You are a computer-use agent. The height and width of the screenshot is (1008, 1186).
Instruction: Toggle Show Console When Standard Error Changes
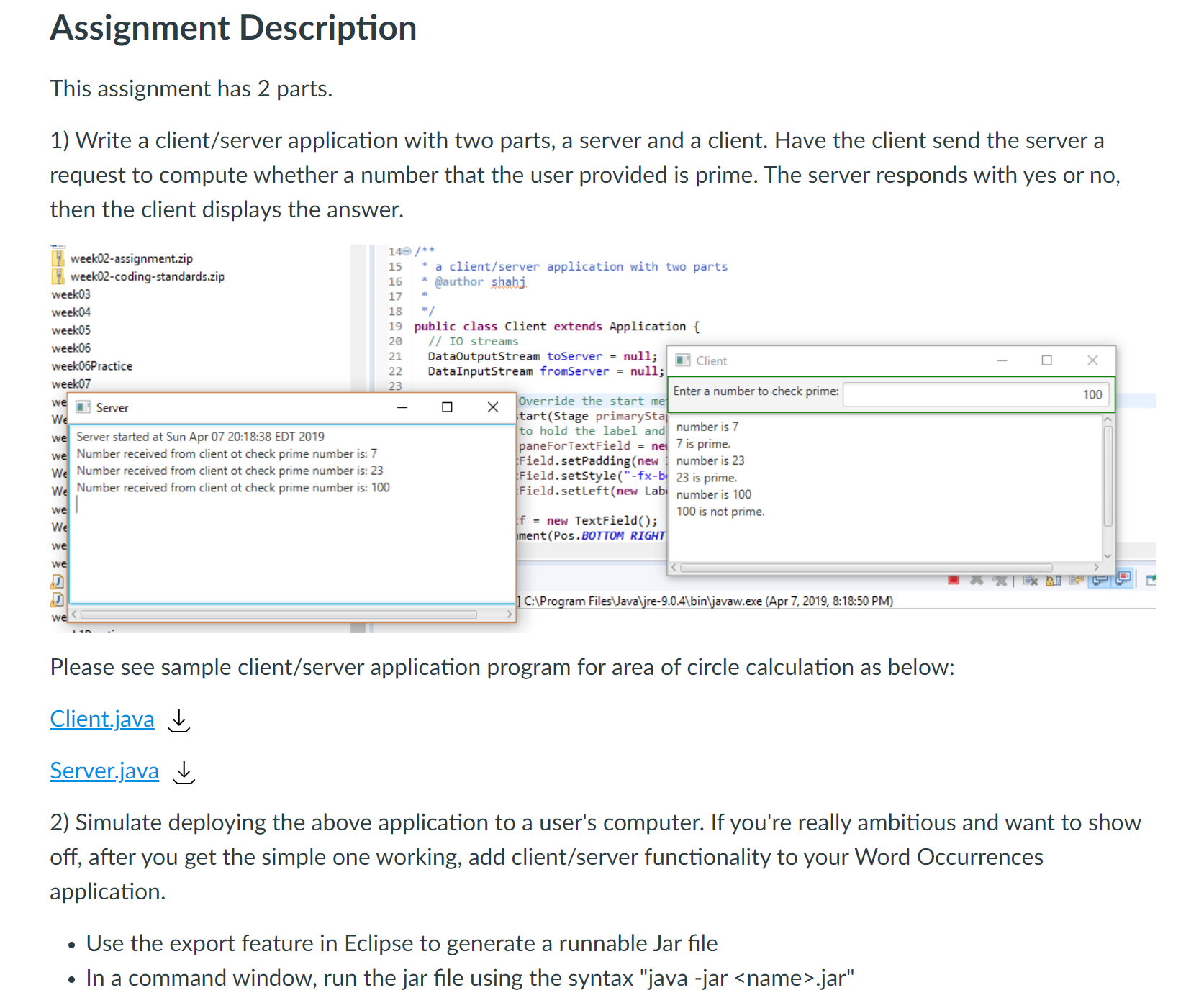coord(1123,580)
